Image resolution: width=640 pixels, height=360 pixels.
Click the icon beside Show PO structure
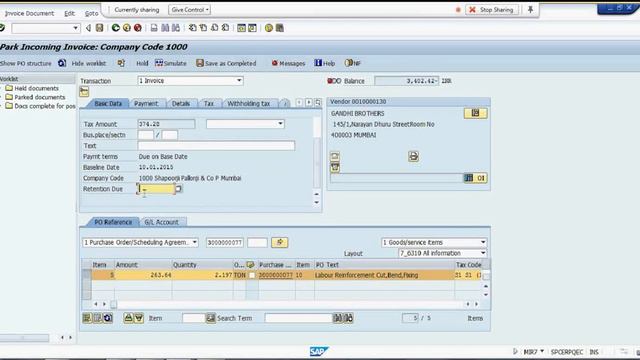pos(62,63)
